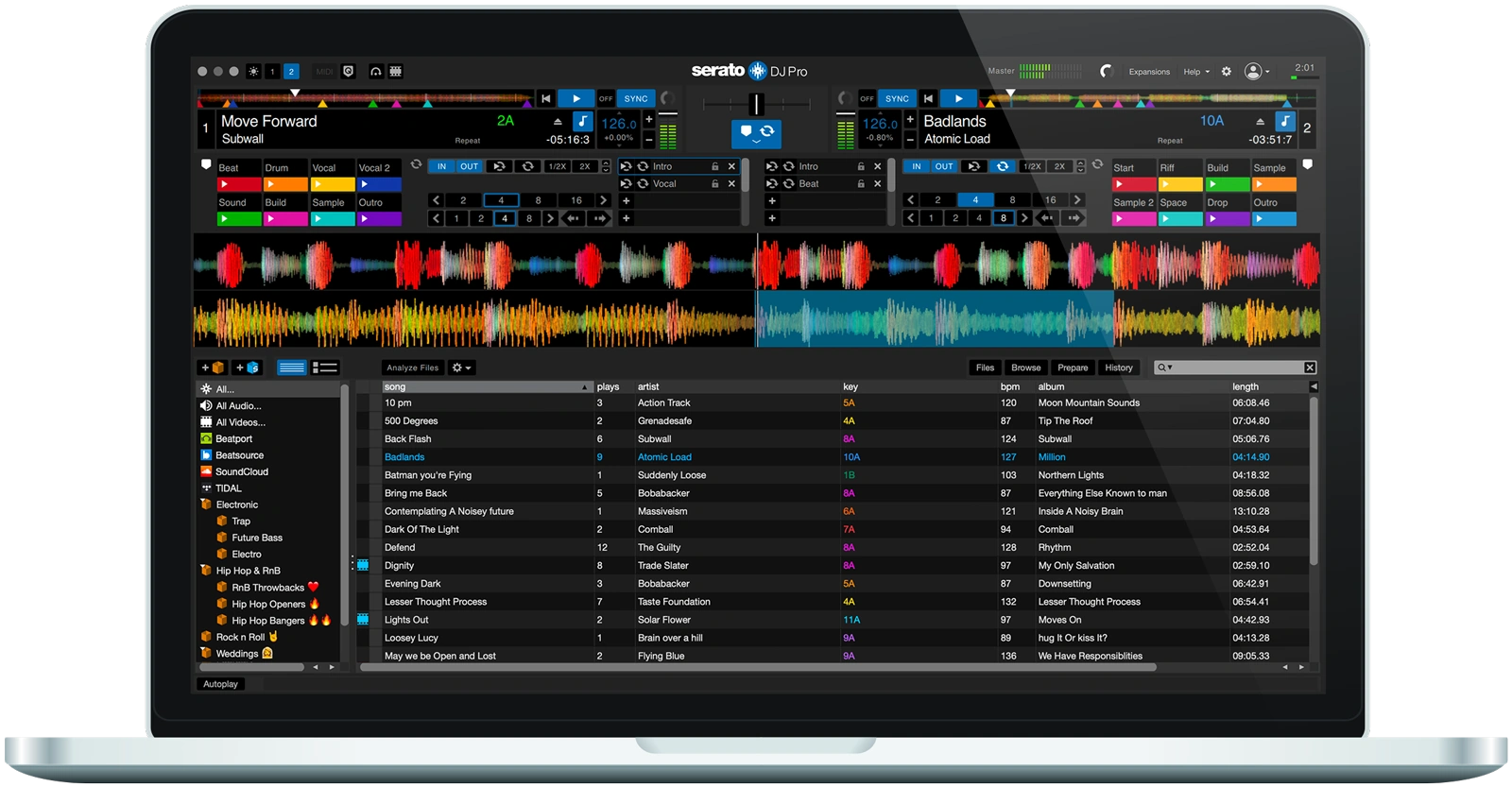This screenshot has height=787, width=1512.
Task: Jump to track start on deck 1
Action: [x=545, y=98]
